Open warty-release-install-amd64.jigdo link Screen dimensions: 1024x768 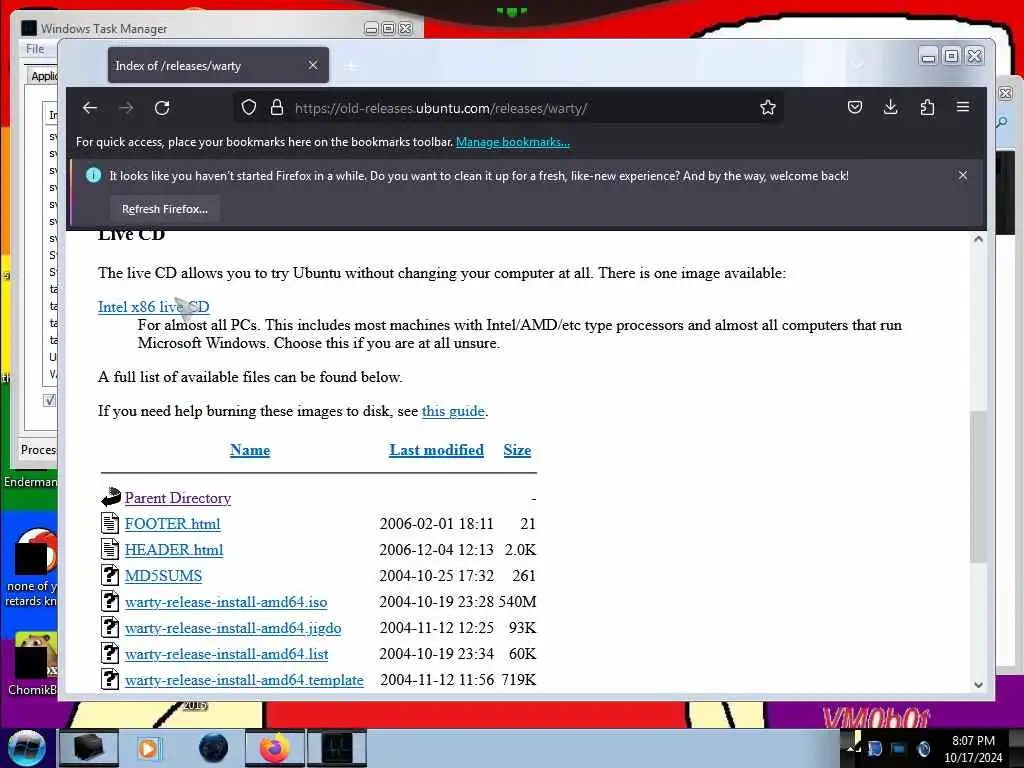[233, 628]
